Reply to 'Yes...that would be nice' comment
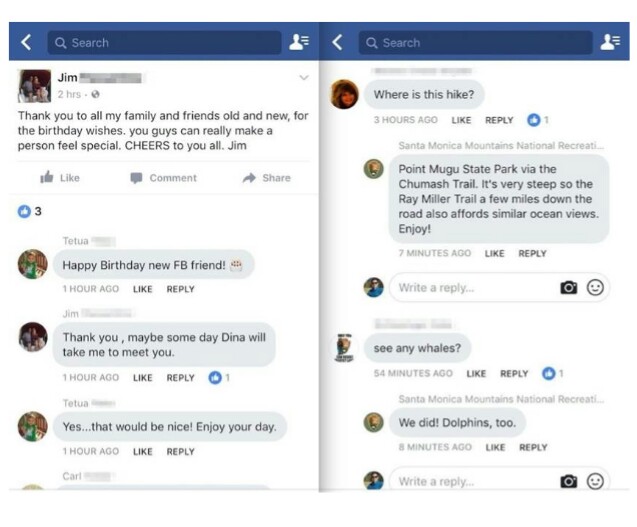 (x=180, y=452)
